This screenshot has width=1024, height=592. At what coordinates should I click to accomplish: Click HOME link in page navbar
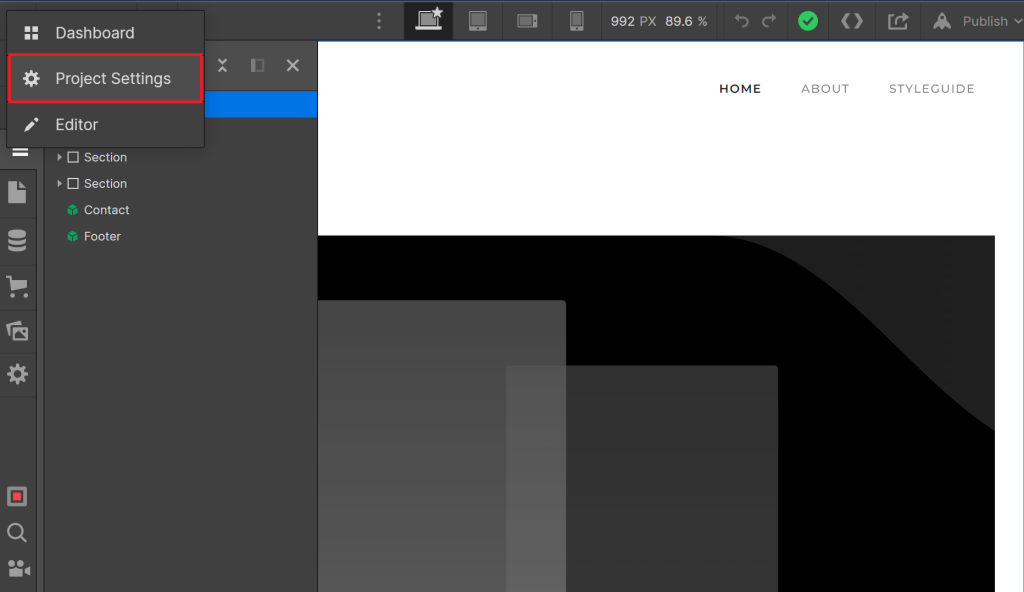pyautogui.click(x=740, y=89)
